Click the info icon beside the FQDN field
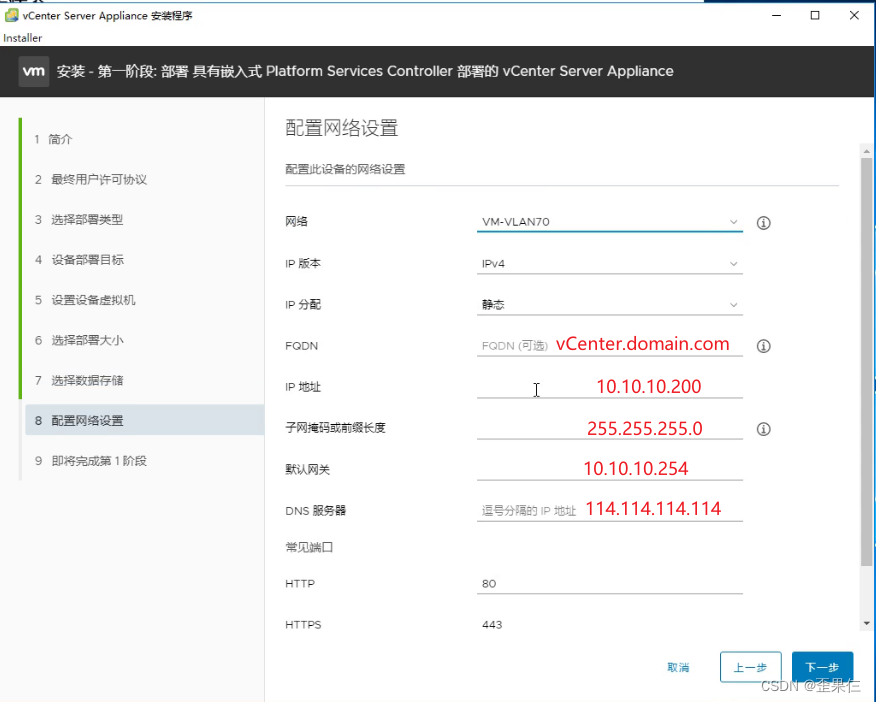876x702 pixels. pyautogui.click(x=763, y=346)
